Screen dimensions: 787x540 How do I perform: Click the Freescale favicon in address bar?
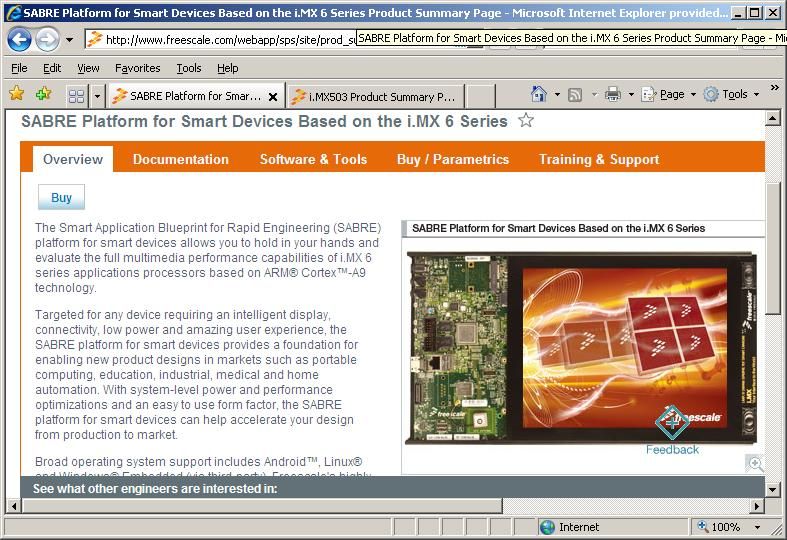point(95,40)
